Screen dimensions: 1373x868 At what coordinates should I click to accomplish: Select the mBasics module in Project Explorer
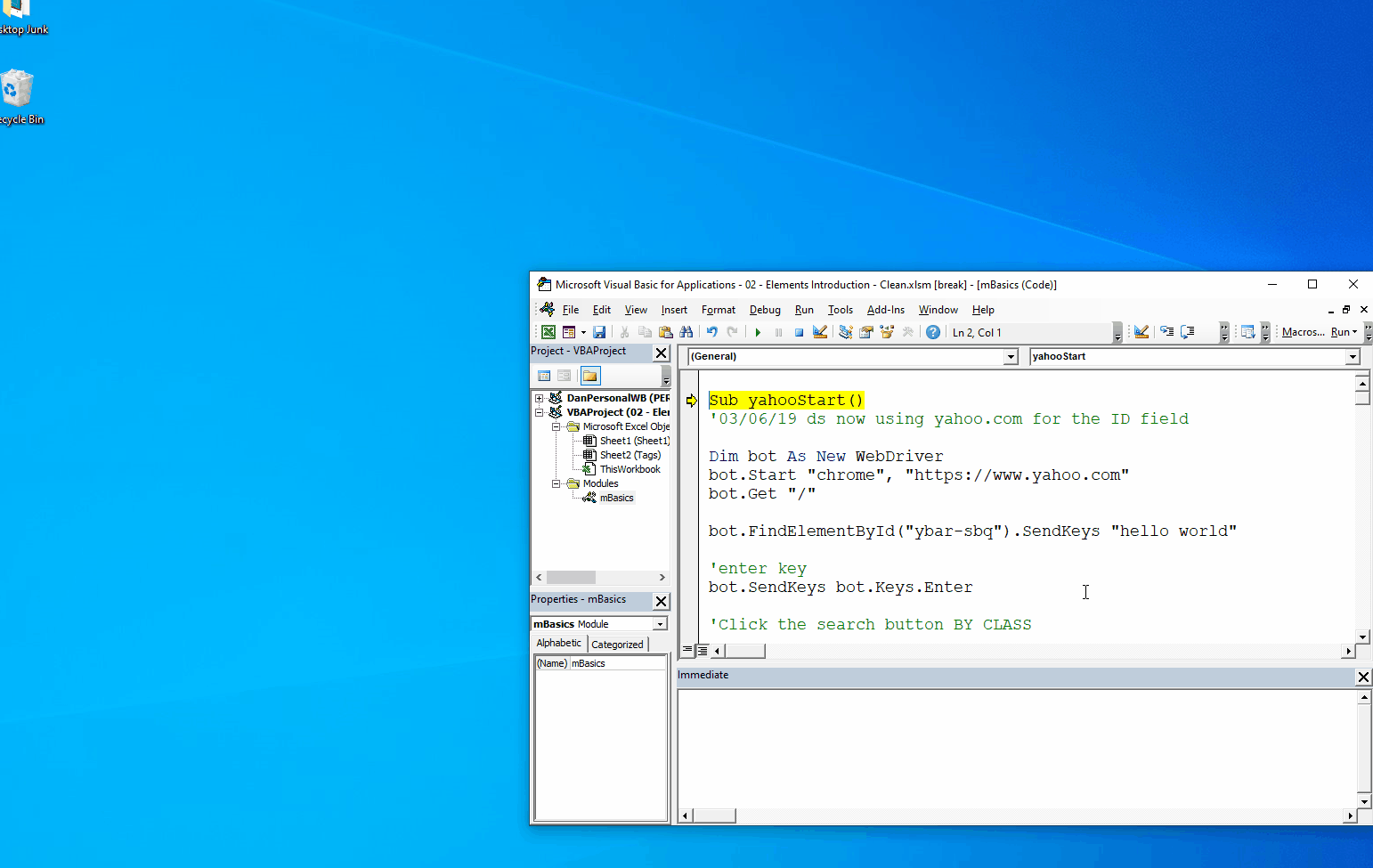[614, 498]
